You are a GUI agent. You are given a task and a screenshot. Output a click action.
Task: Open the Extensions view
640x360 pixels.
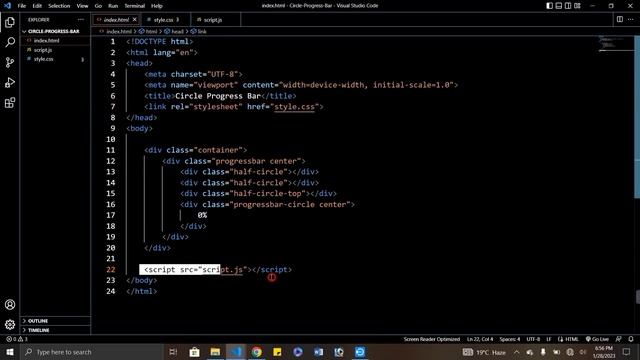point(10,102)
